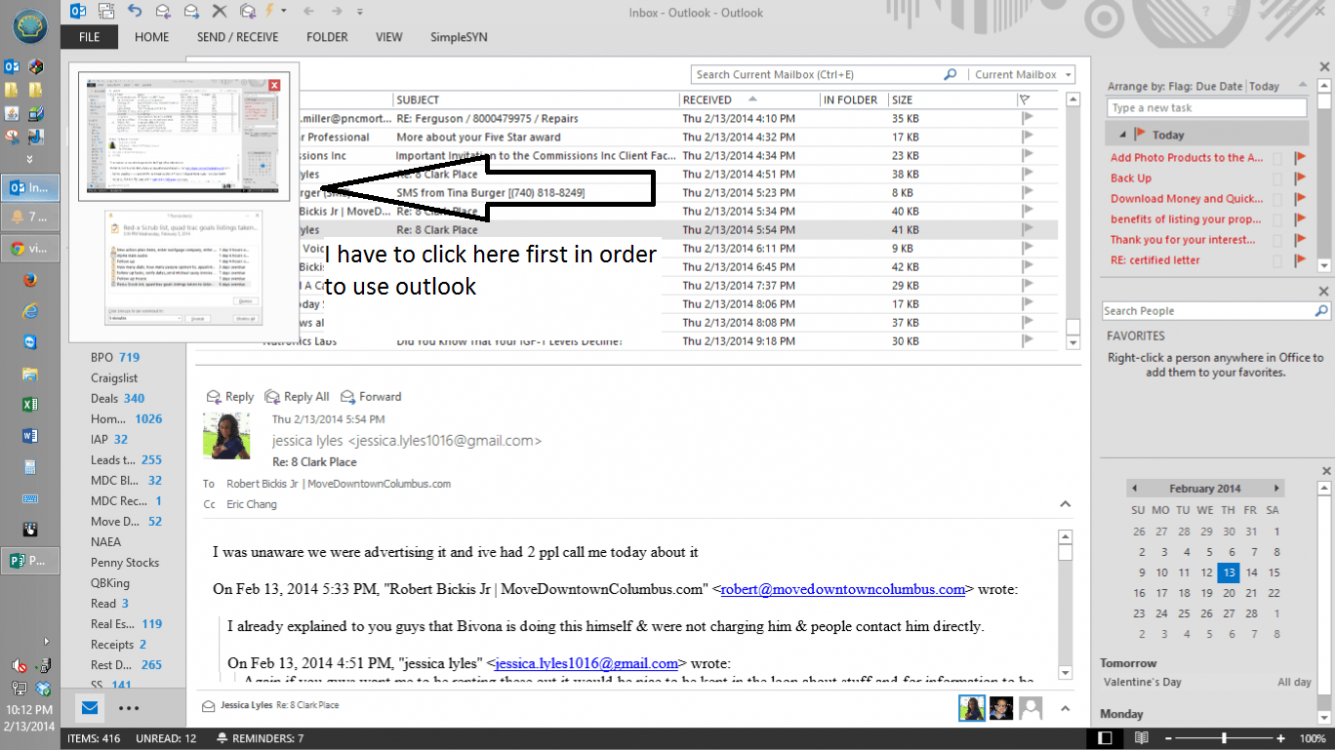Switch to Normal view icon in status bar
Image resolution: width=1335 pixels, height=750 pixels.
click(1105, 738)
